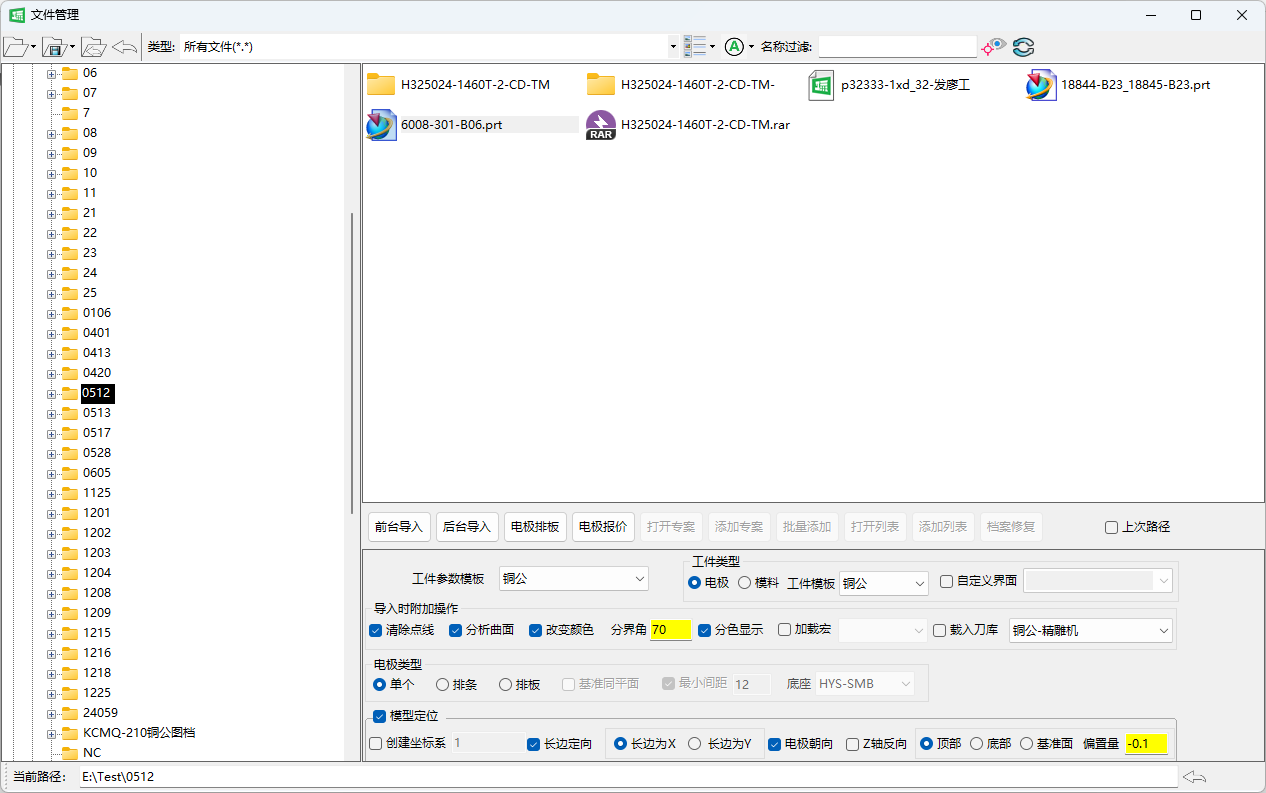
Task: Enable 创建坐标系 checkbox
Action: [375, 744]
